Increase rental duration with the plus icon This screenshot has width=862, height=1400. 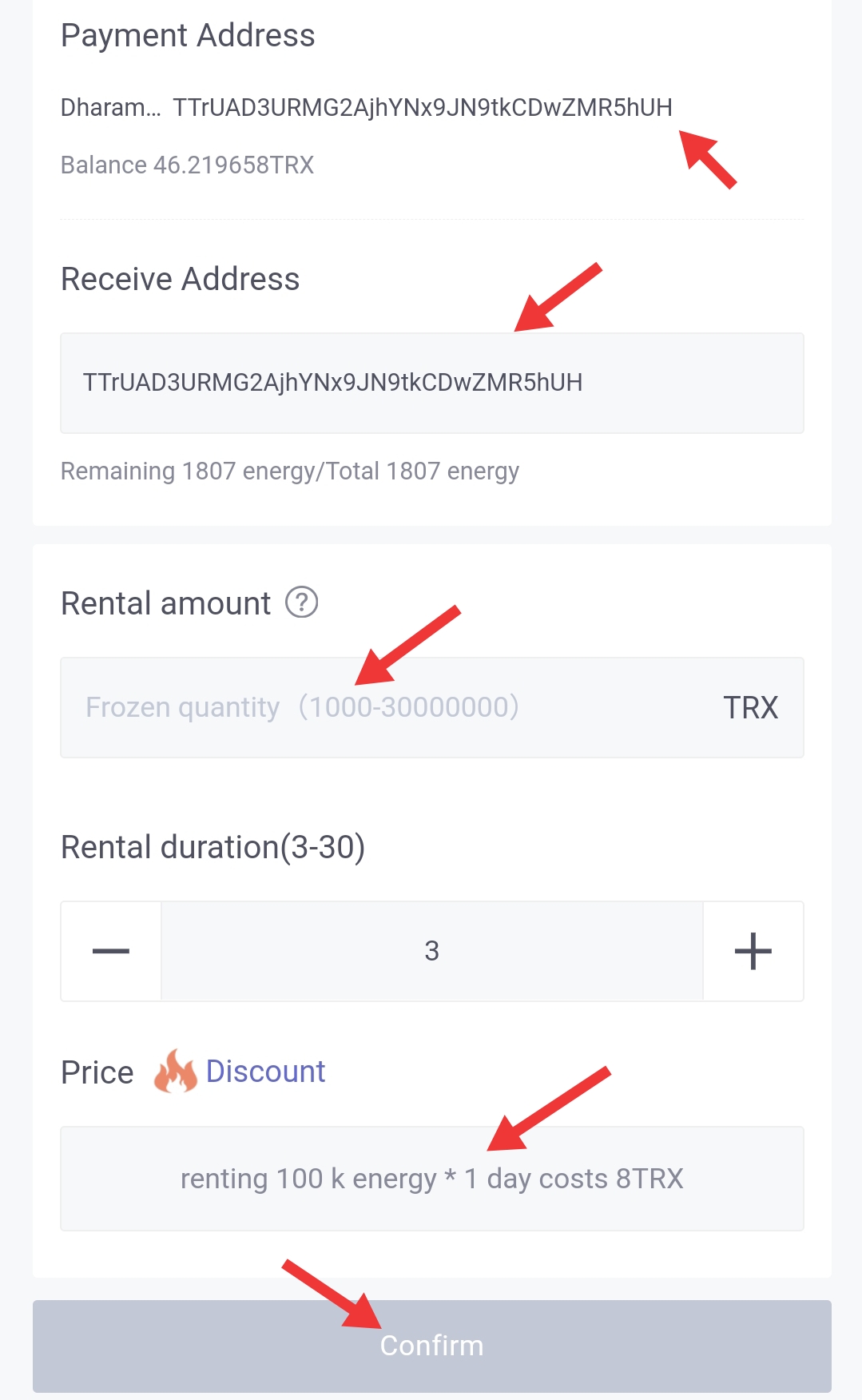pos(753,951)
